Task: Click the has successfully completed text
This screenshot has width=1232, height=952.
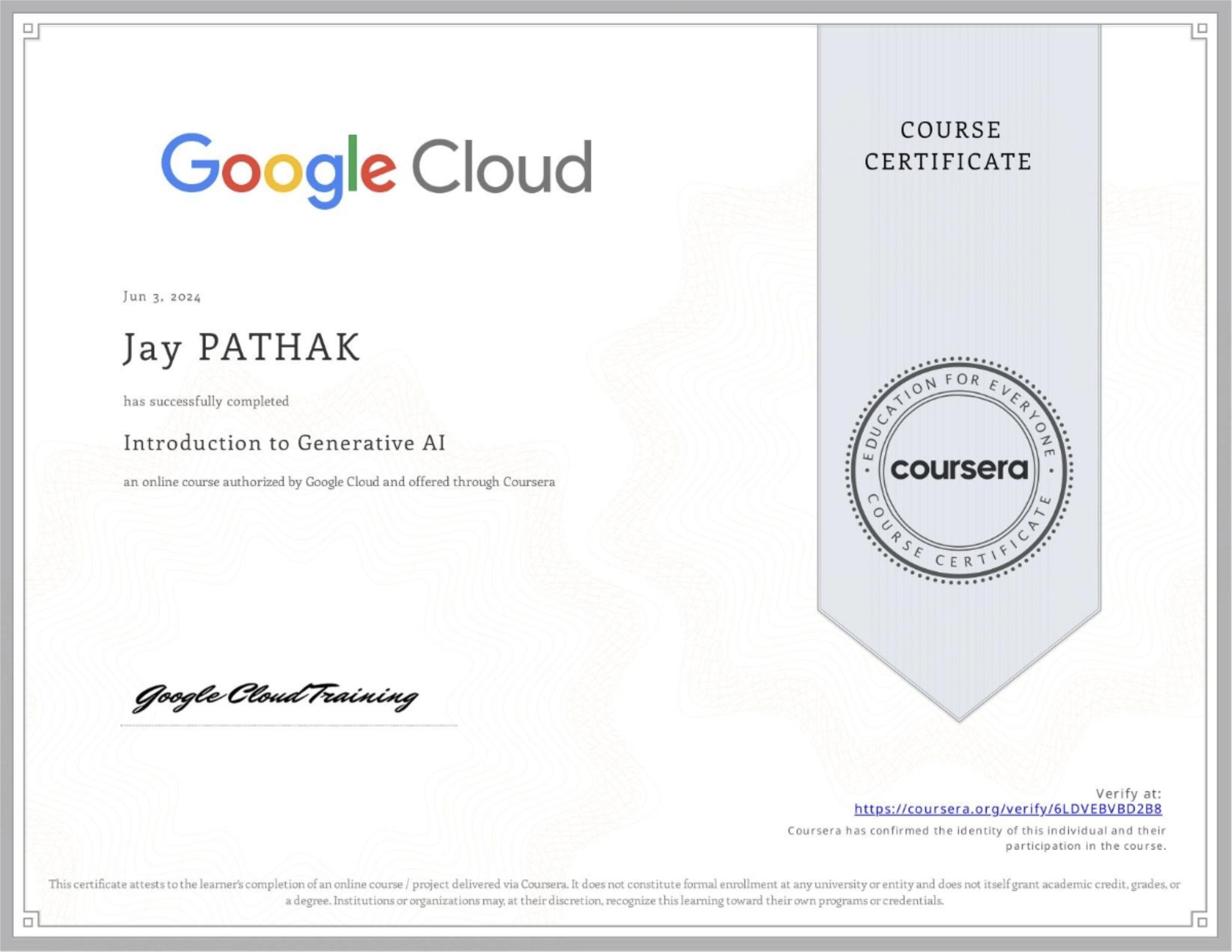Action: click(x=206, y=401)
